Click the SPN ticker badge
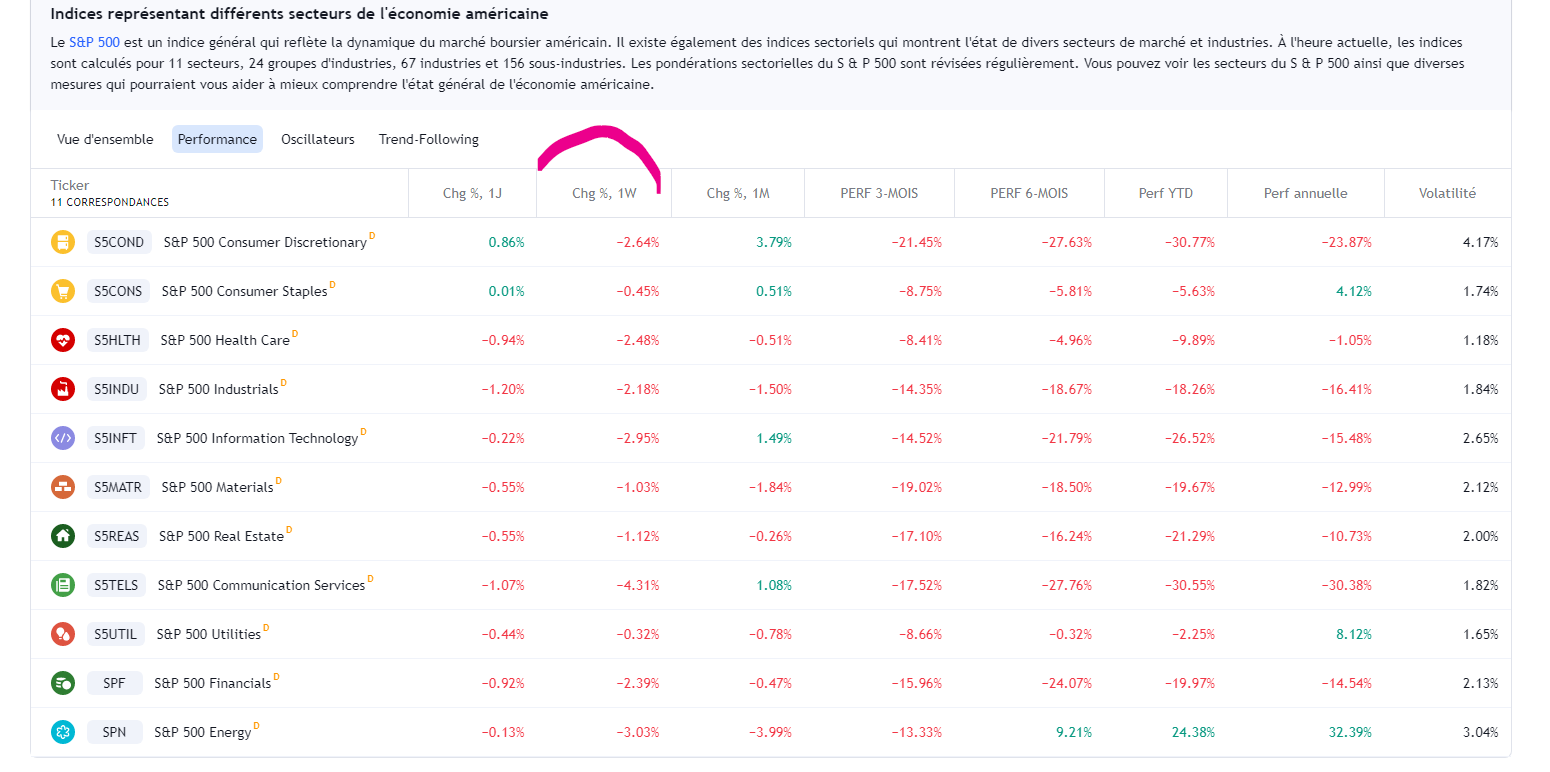The height and width of the screenshot is (772, 1550). (x=114, y=732)
